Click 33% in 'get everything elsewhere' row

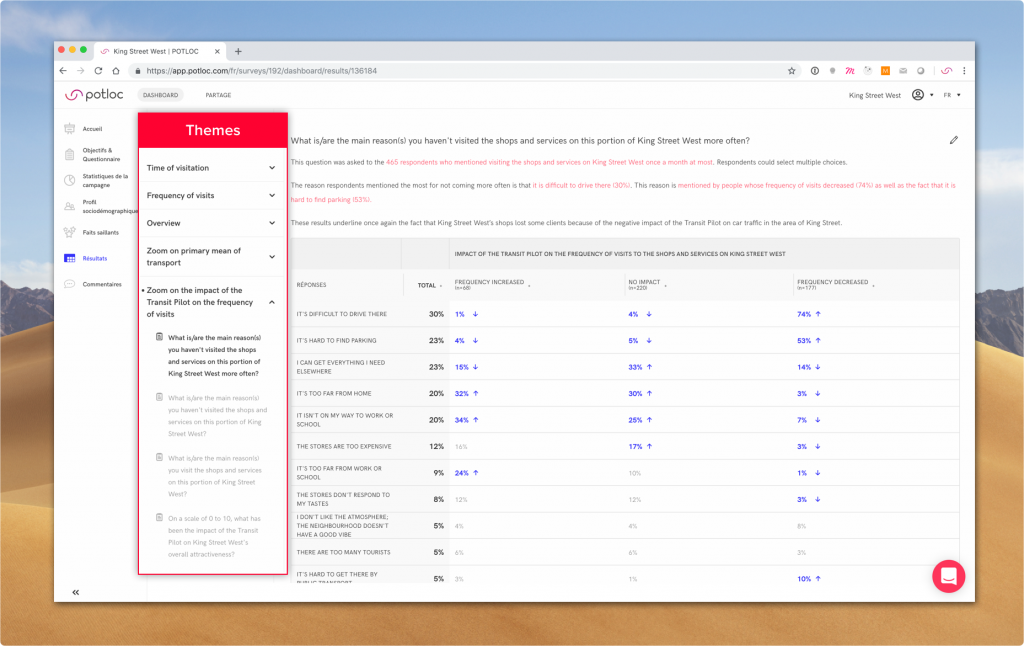coord(635,367)
